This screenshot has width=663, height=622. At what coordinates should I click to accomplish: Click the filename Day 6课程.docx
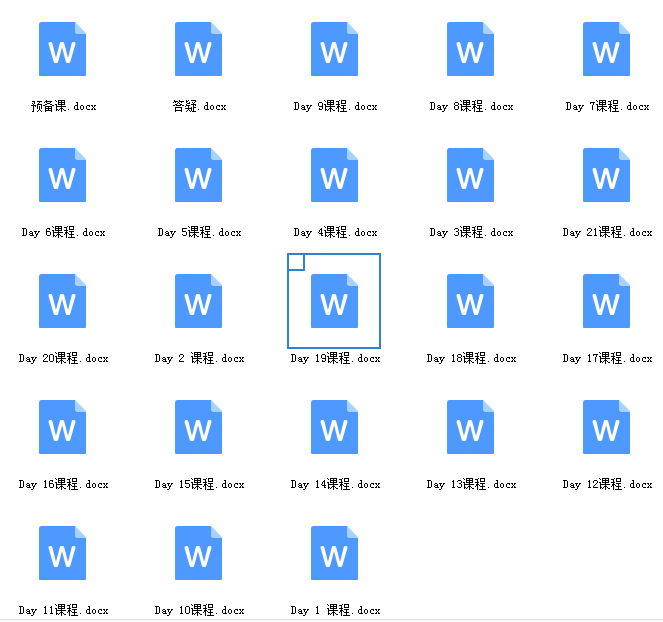tap(63, 232)
